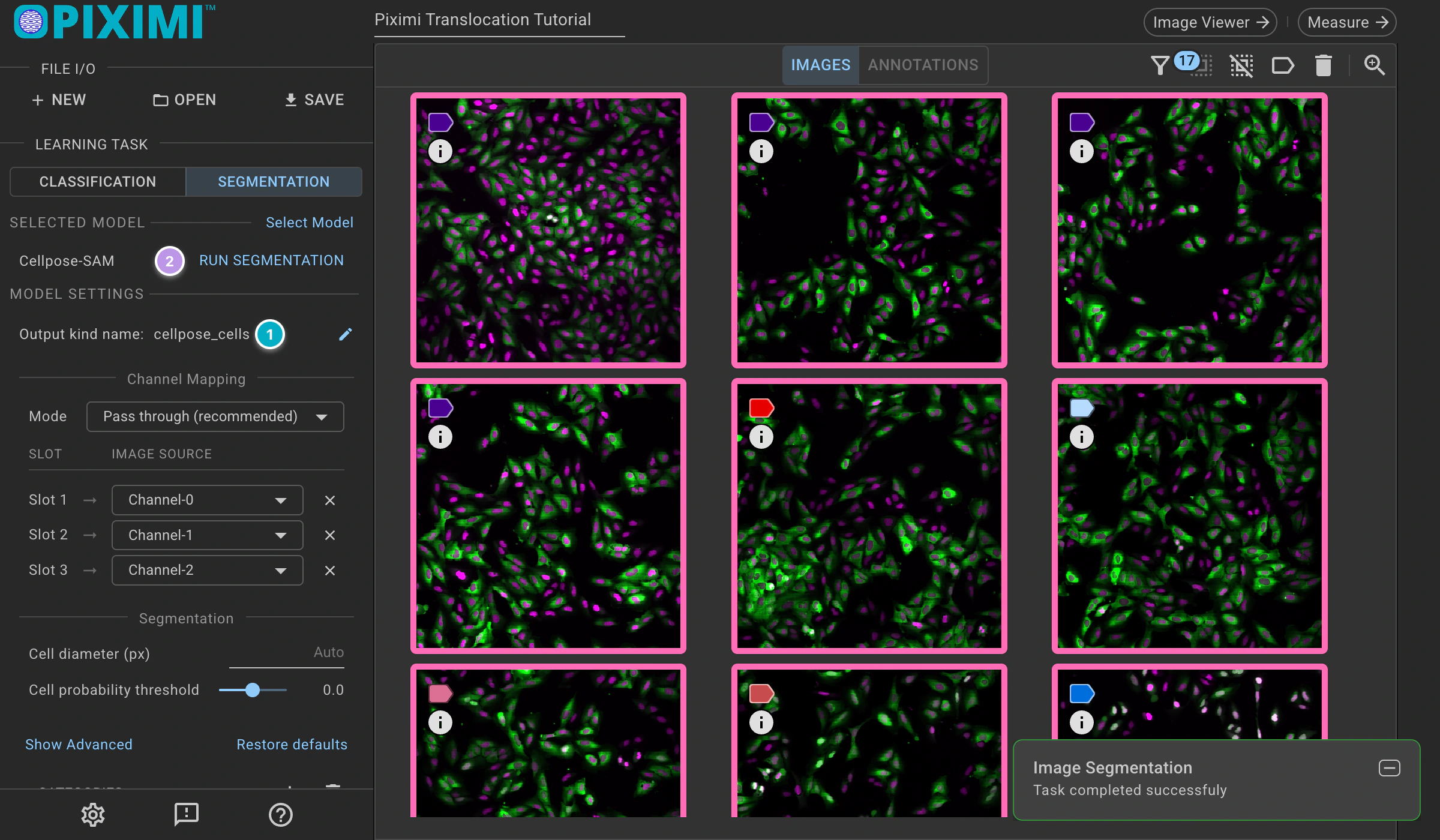Remove Slot 2 mapping with X icon
The image size is (1440, 840).
pyautogui.click(x=330, y=535)
